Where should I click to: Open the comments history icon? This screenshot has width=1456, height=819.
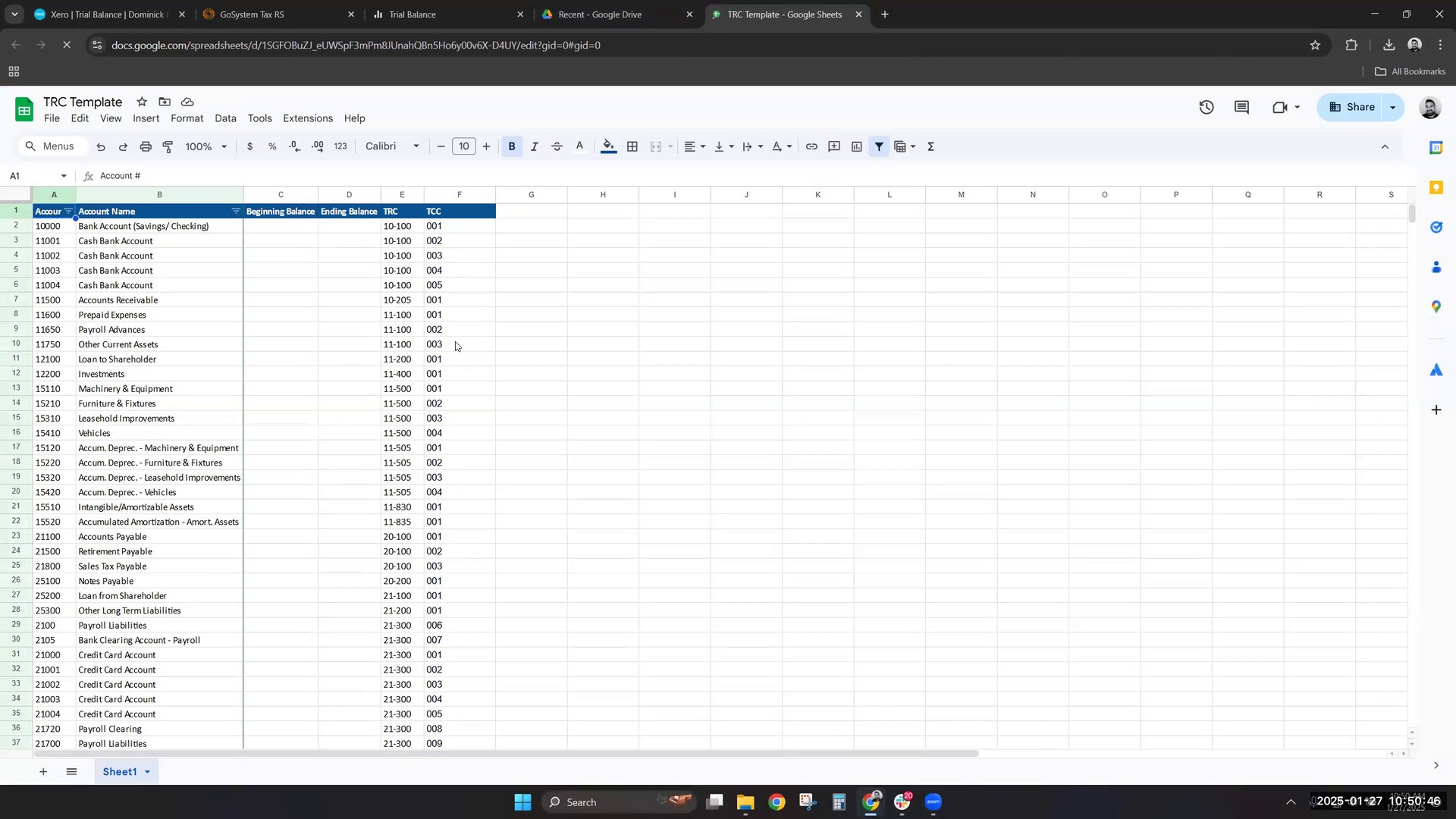click(x=1241, y=107)
